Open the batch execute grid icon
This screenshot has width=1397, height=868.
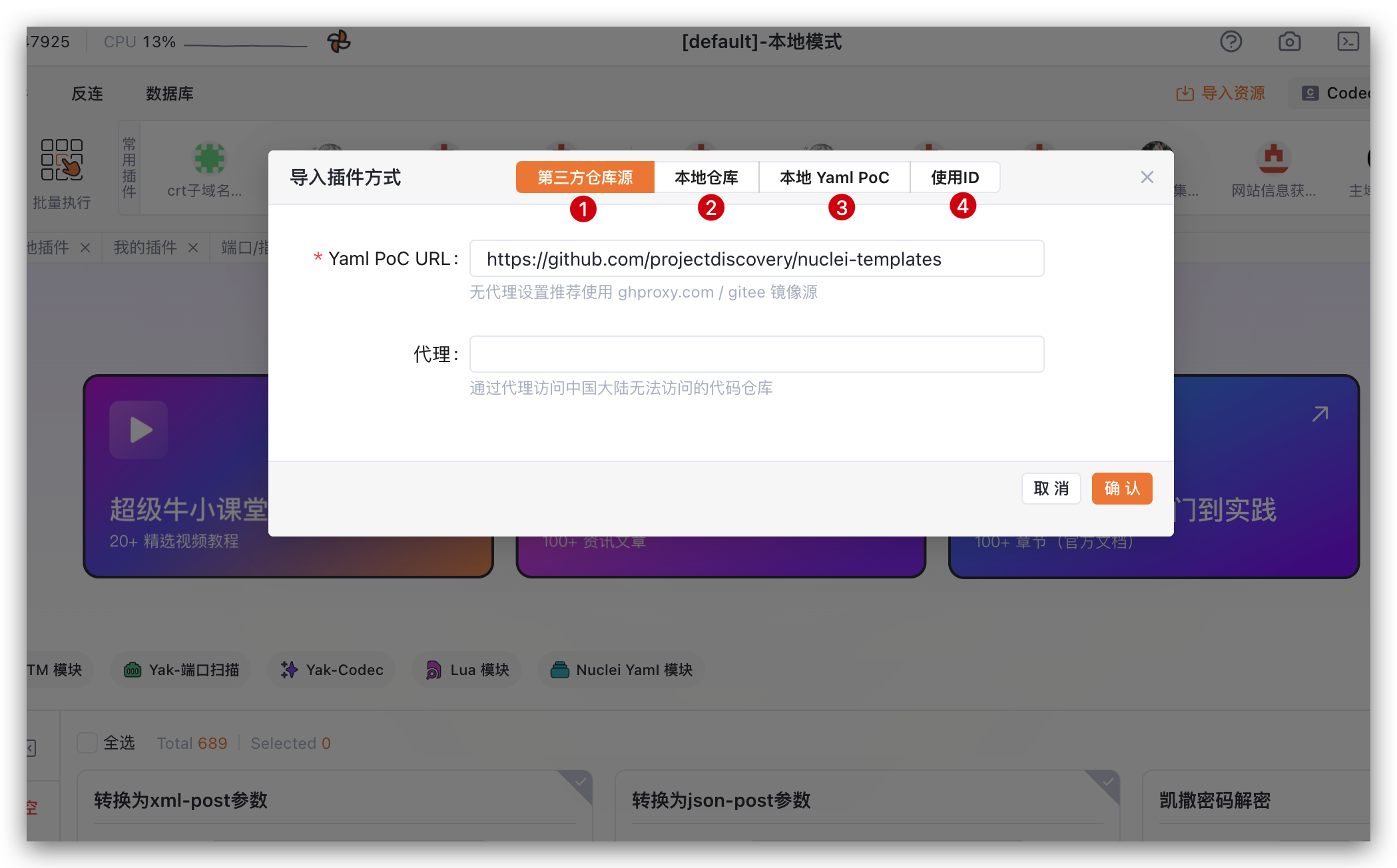pyautogui.click(x=61, y=160)
